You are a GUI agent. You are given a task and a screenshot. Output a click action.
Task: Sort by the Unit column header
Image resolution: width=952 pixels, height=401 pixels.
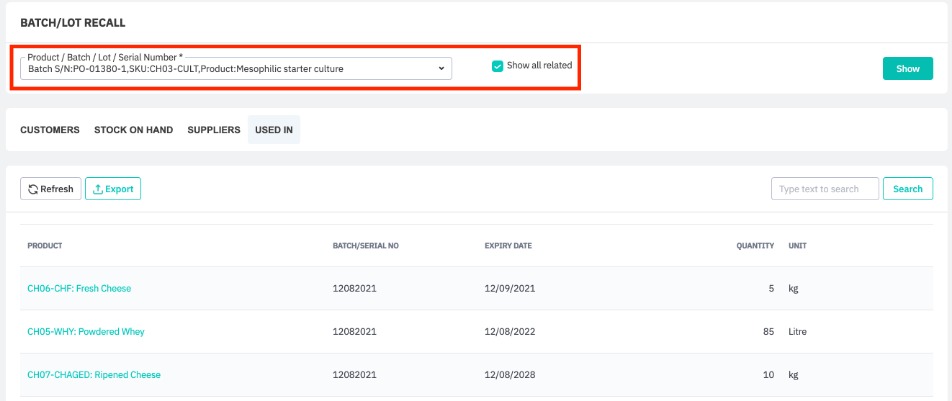(x=797, y=245)
